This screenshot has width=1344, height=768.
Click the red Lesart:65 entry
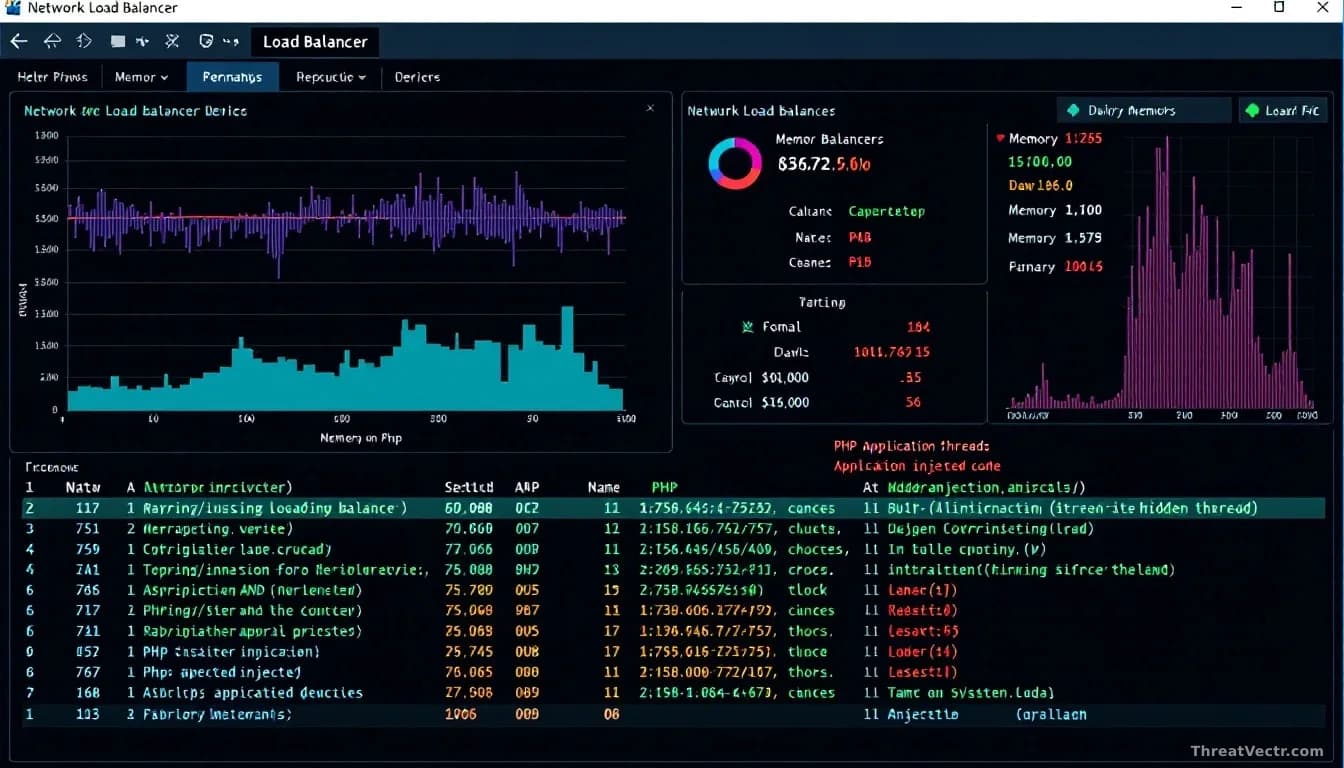coord(923,631)
